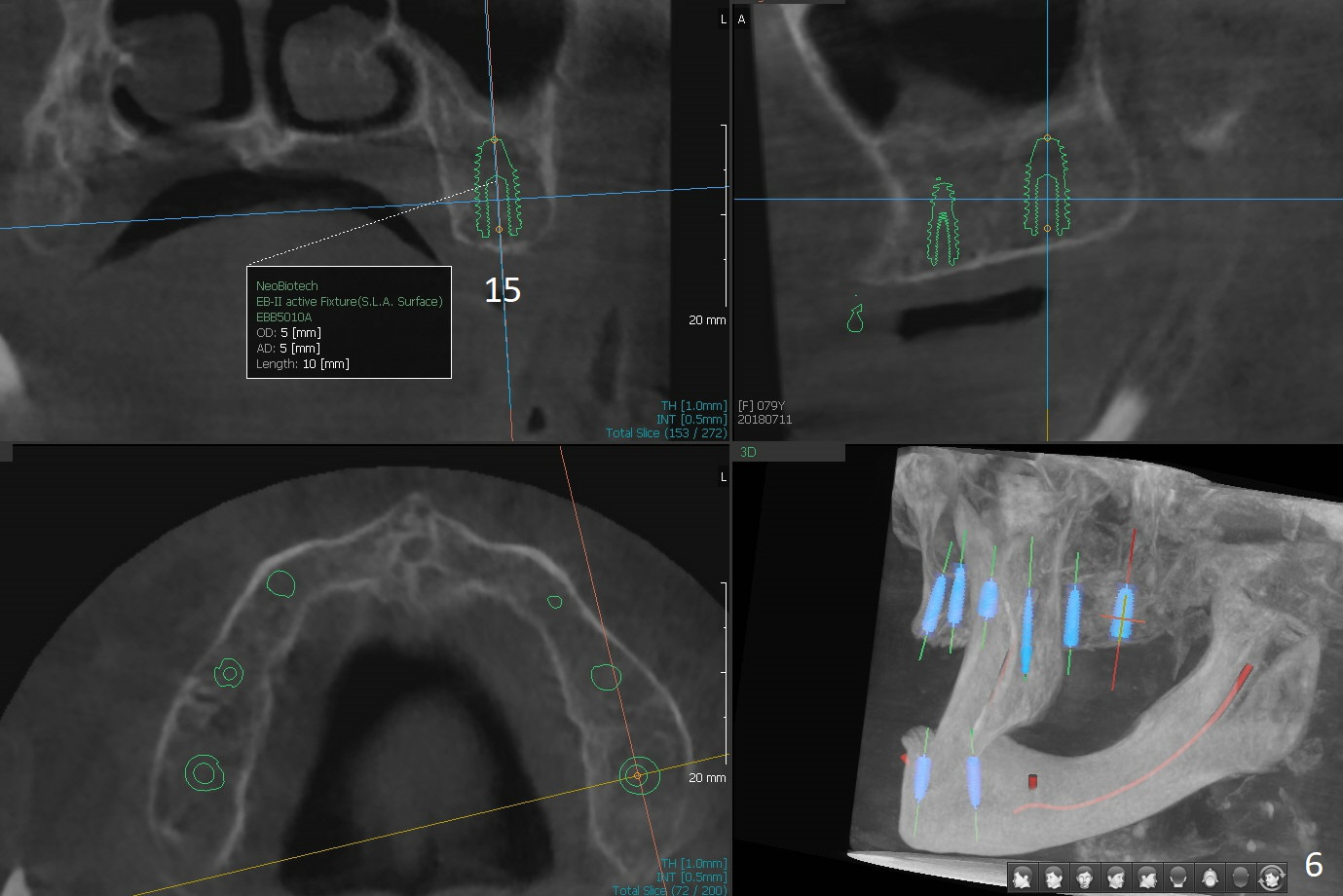Switch to left oblique head orientation
This screenshot has height=896, width=1343.
(1053, 877)
